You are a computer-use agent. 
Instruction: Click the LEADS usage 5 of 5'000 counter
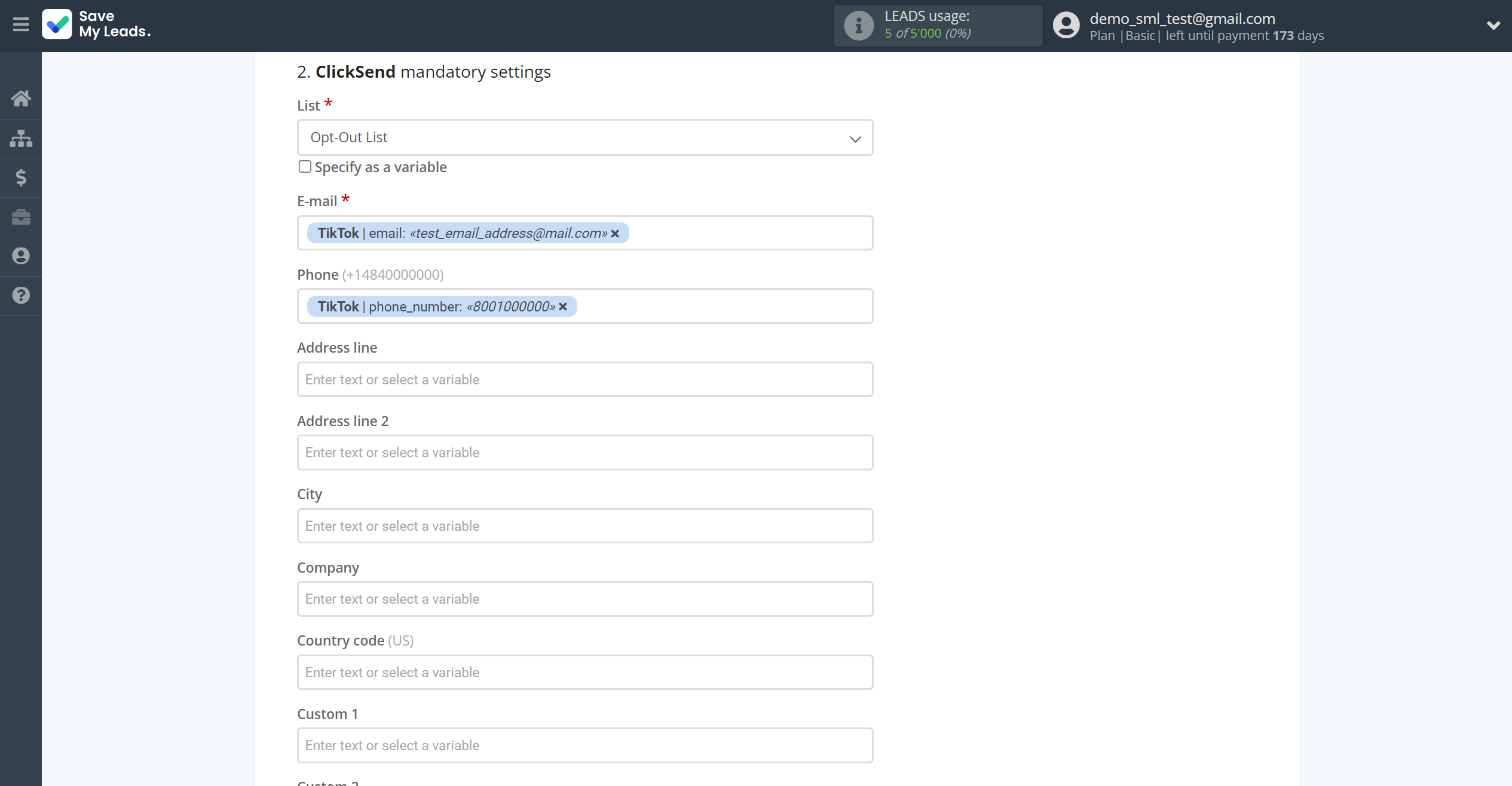(928, 33)
